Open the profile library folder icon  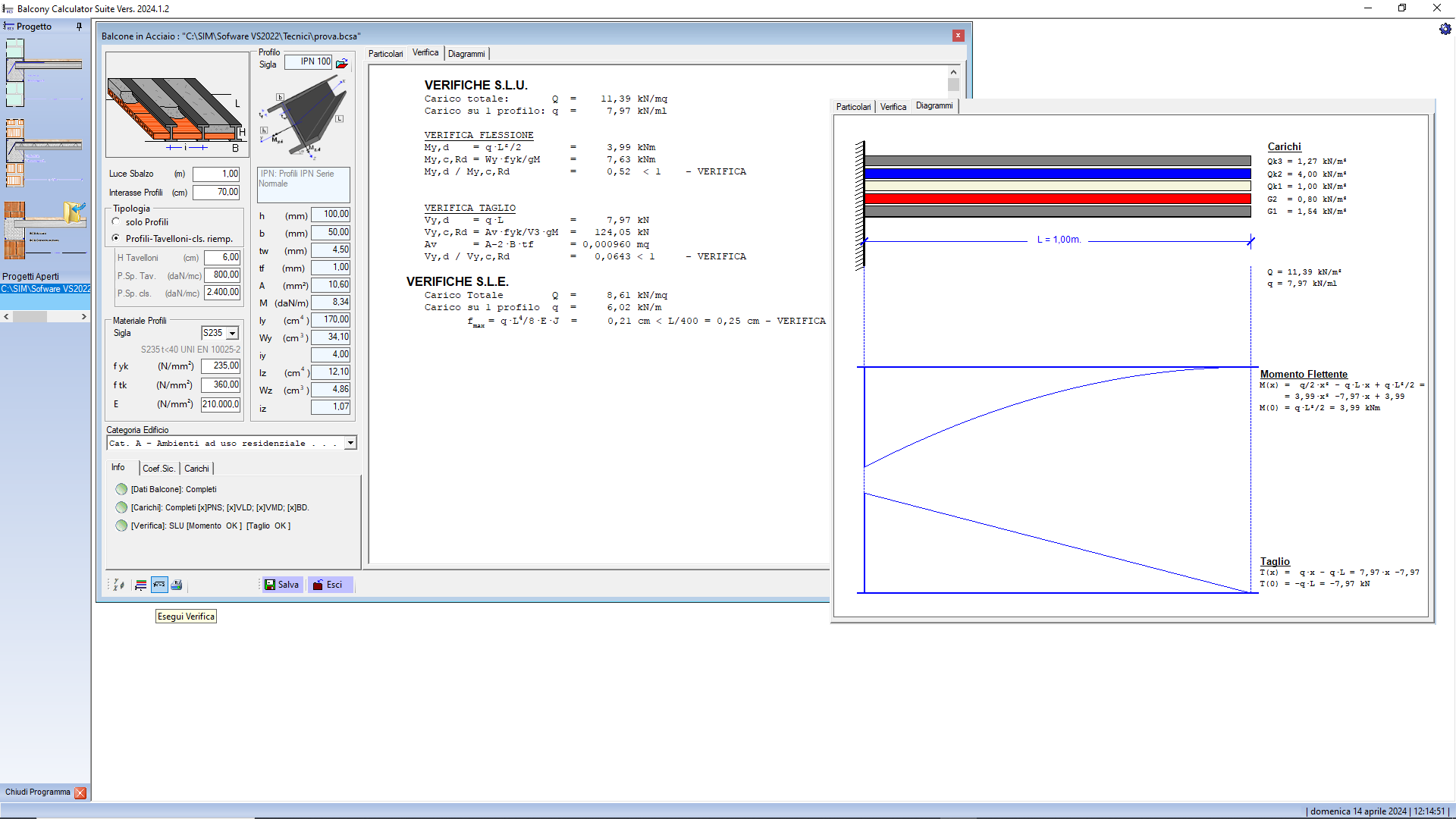coord(342,63)
